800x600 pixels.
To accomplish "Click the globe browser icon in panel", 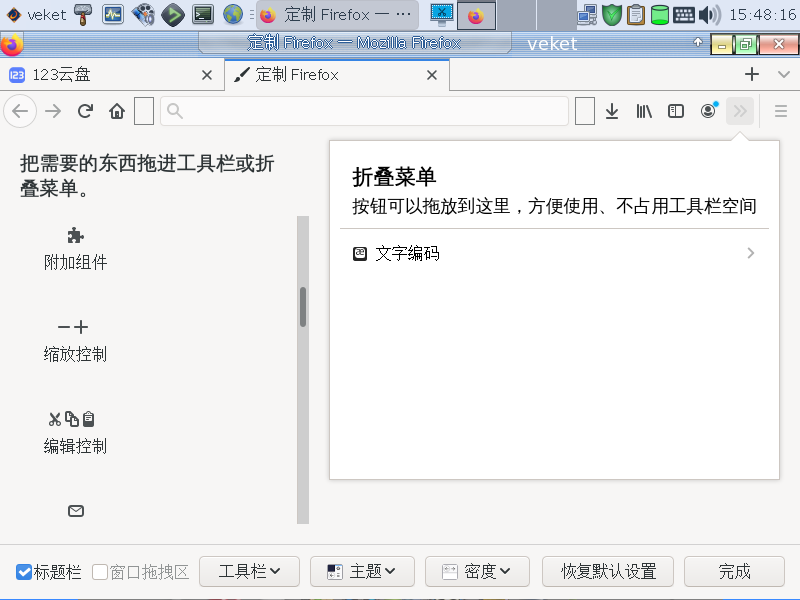I will (x=233, y=14).
